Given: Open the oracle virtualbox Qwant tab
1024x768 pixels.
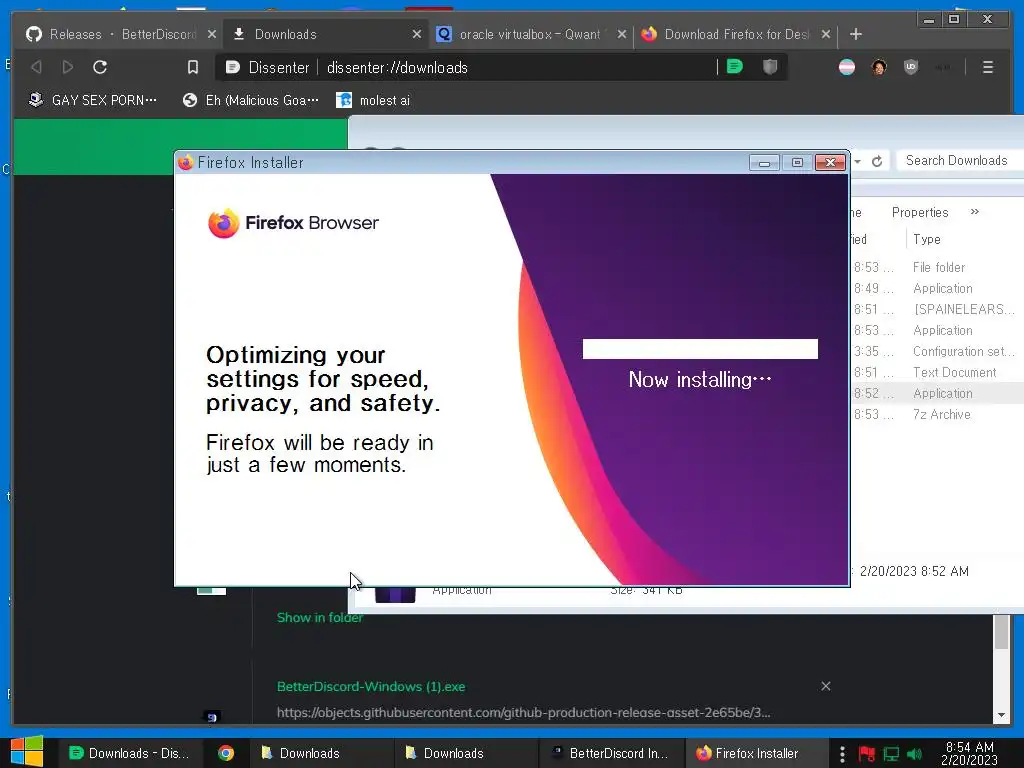Looking at the screenshot, I should pos(530,35).
